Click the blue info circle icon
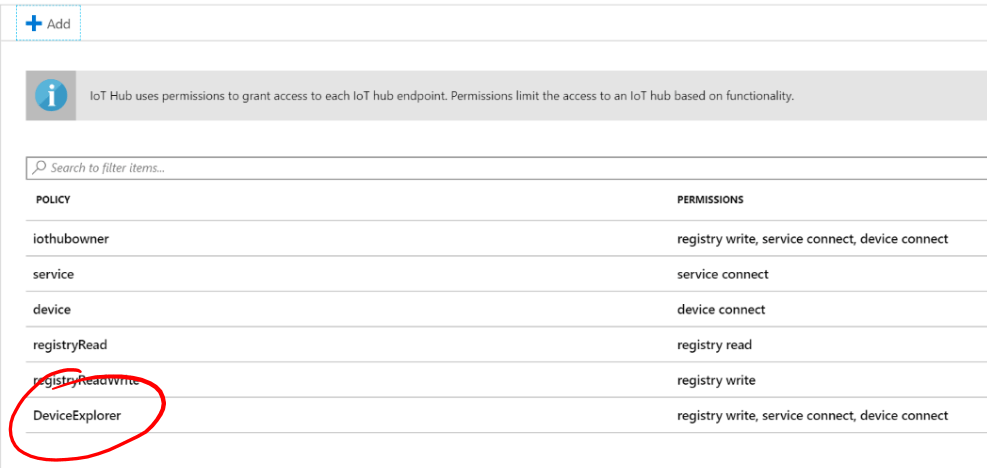Screen dimensions: 987x468 click(51, 96)
